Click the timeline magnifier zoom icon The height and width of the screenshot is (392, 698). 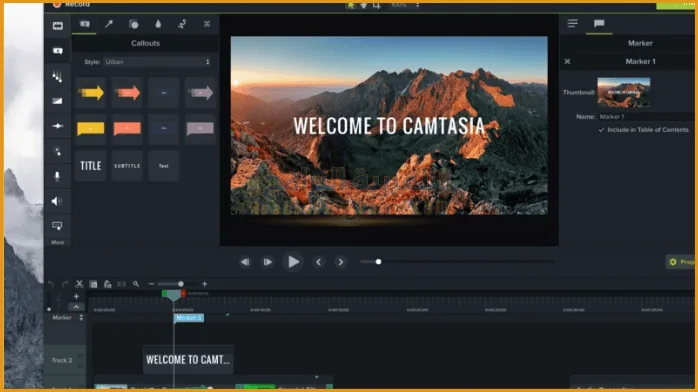pyautogui.click(x=136, y=284)
